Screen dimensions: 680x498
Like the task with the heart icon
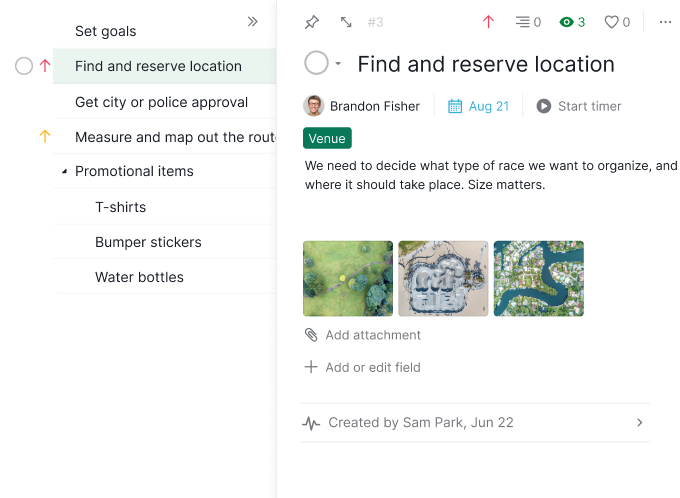pyautogui.click(x=611, y=22)
